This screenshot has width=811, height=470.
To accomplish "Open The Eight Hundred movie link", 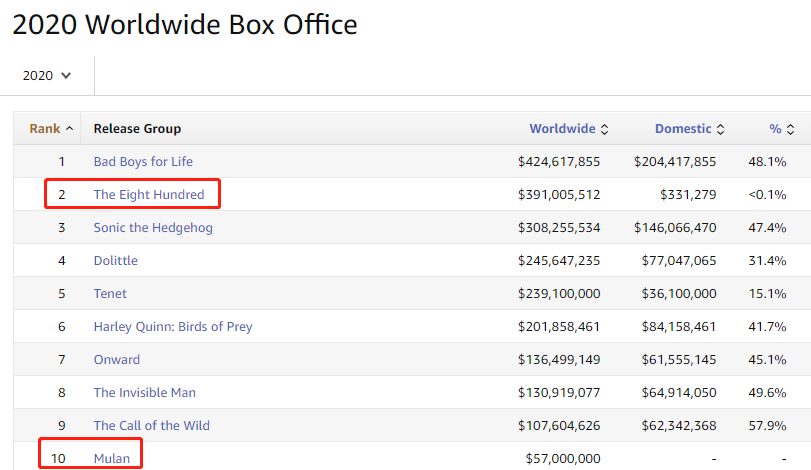I will coord(149,194).
